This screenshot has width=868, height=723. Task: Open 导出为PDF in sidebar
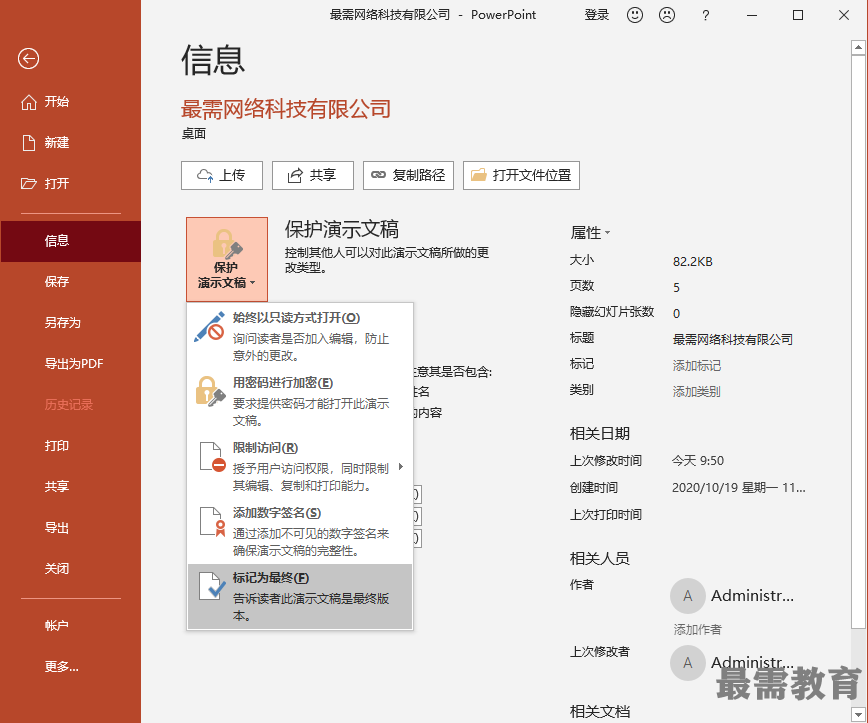point(71,364)
